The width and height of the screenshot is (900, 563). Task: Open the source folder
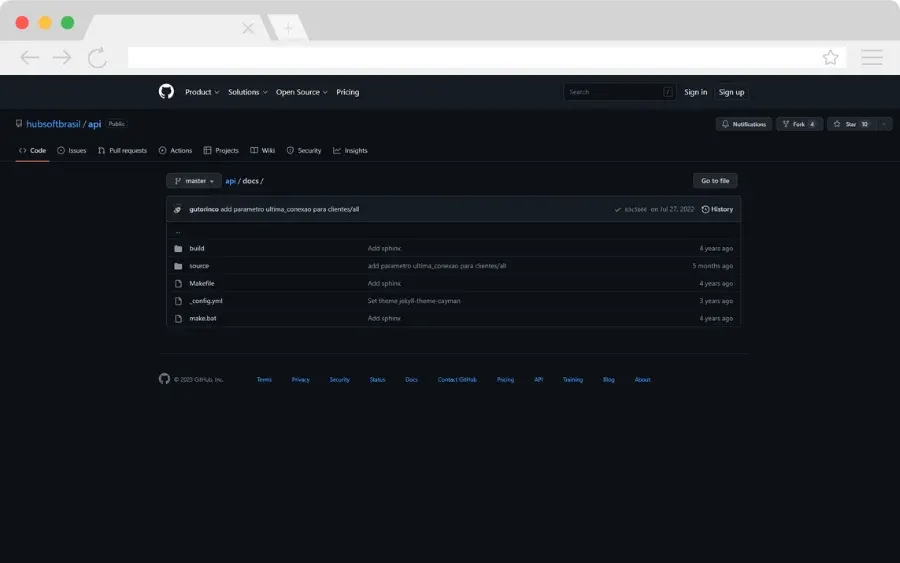[x=199, y=266]
